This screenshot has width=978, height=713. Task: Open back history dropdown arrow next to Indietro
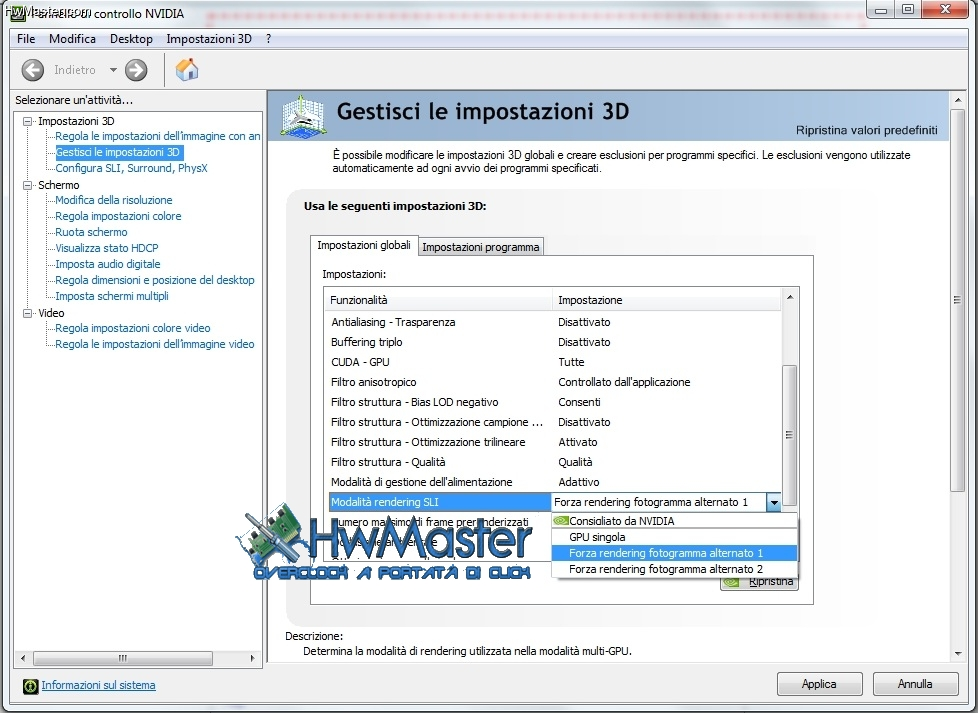pos(113,70)
